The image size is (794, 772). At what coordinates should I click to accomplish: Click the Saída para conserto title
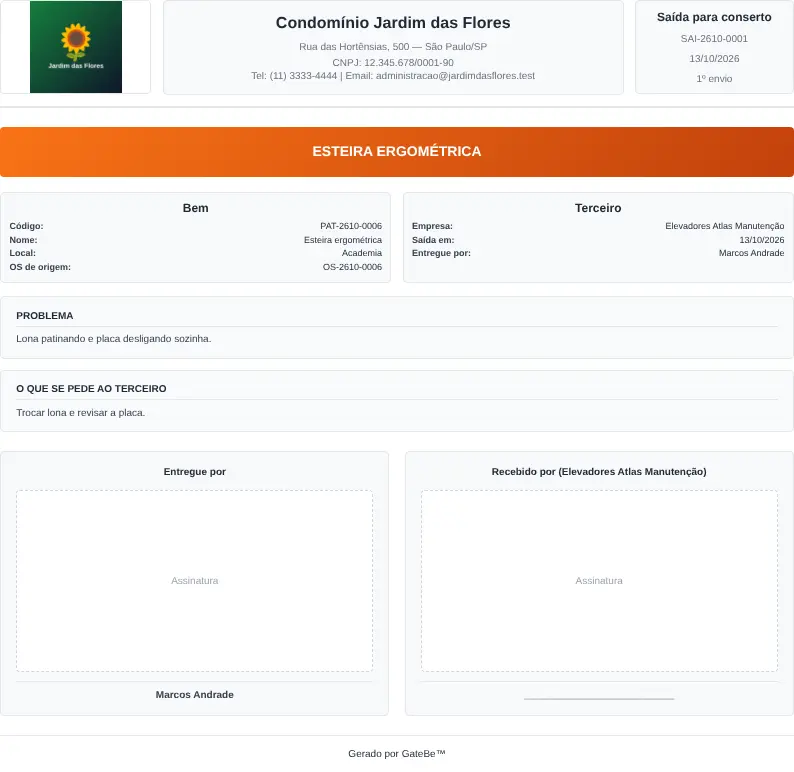coord(714,17)
